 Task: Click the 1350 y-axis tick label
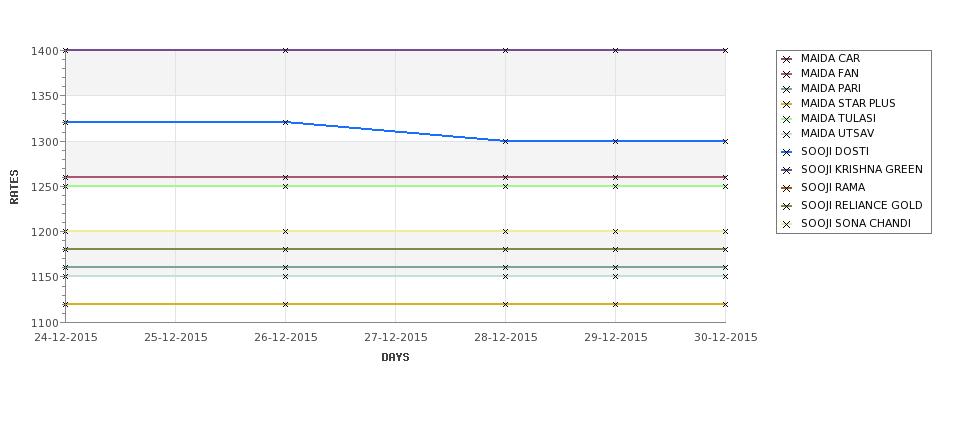click(45, 96)
